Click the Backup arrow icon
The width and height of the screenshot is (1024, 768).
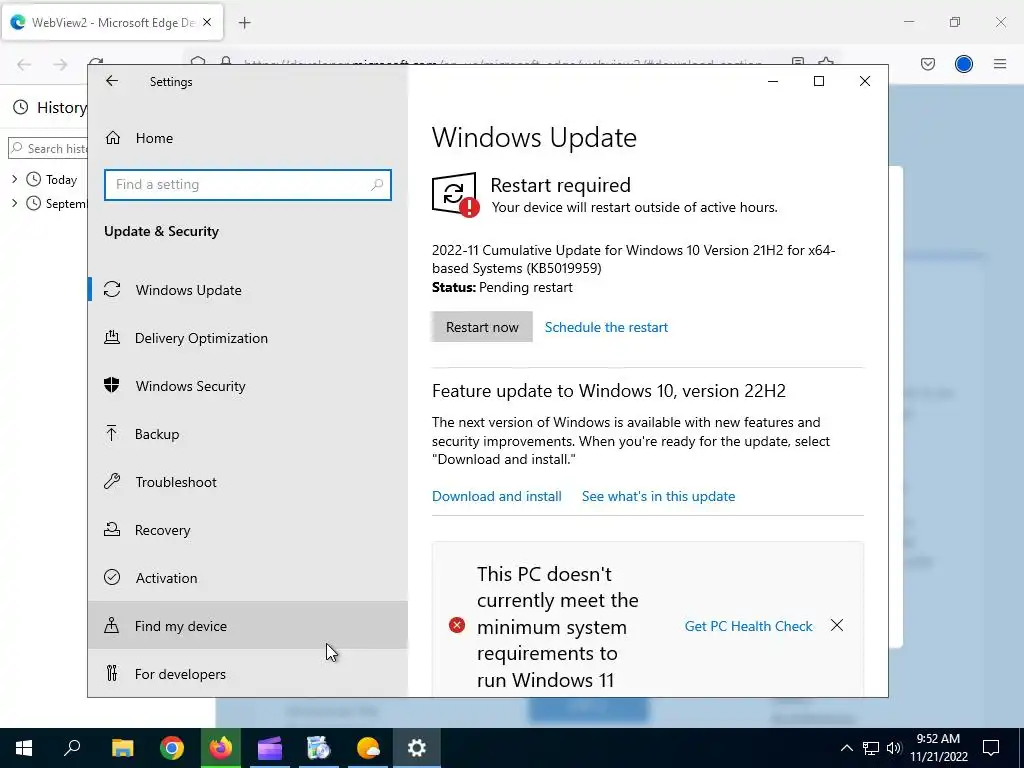point(112,434)
